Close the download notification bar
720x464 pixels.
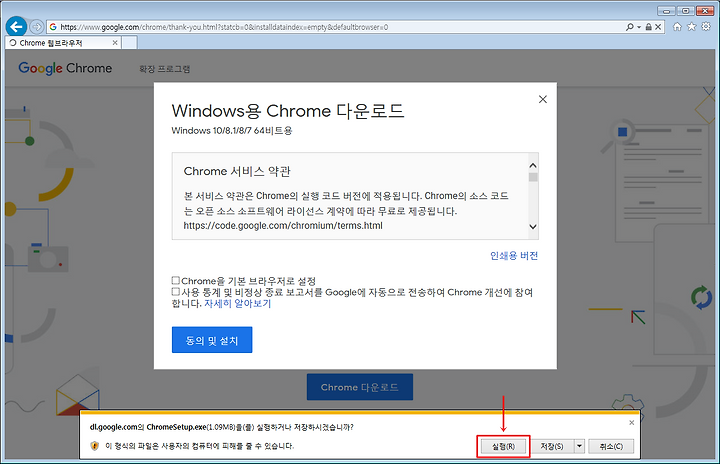[631, 423]
